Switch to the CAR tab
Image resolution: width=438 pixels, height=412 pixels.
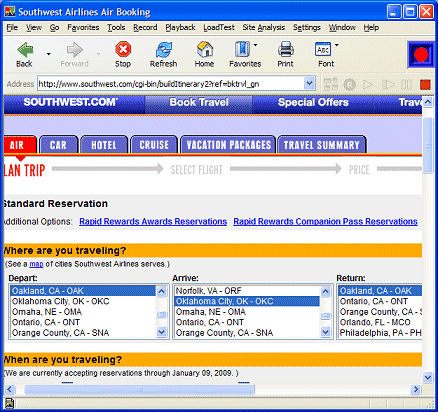pyautogui.click(x=58, y=145)
